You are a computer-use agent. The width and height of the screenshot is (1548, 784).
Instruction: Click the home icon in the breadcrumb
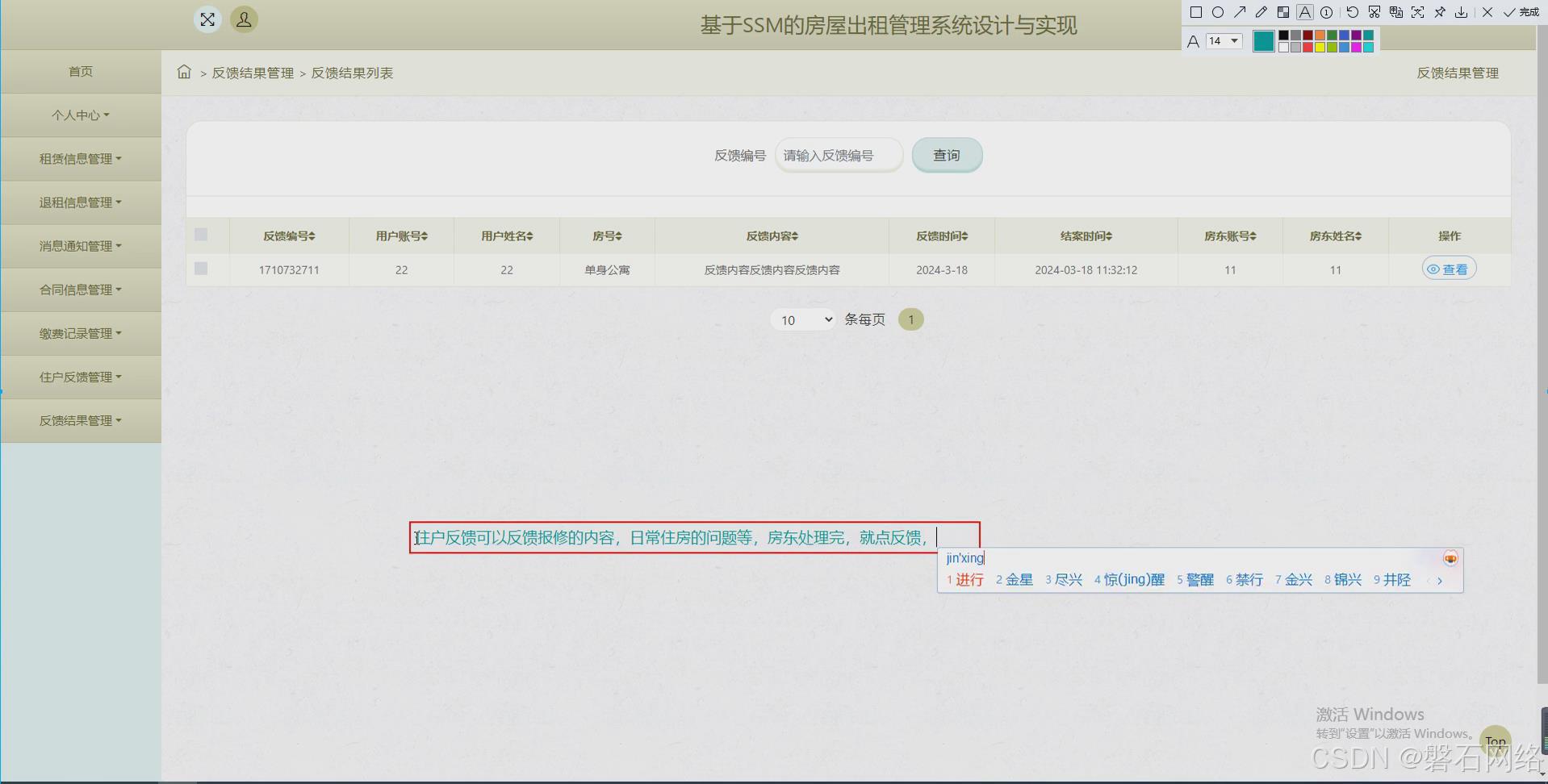(184, 72)
